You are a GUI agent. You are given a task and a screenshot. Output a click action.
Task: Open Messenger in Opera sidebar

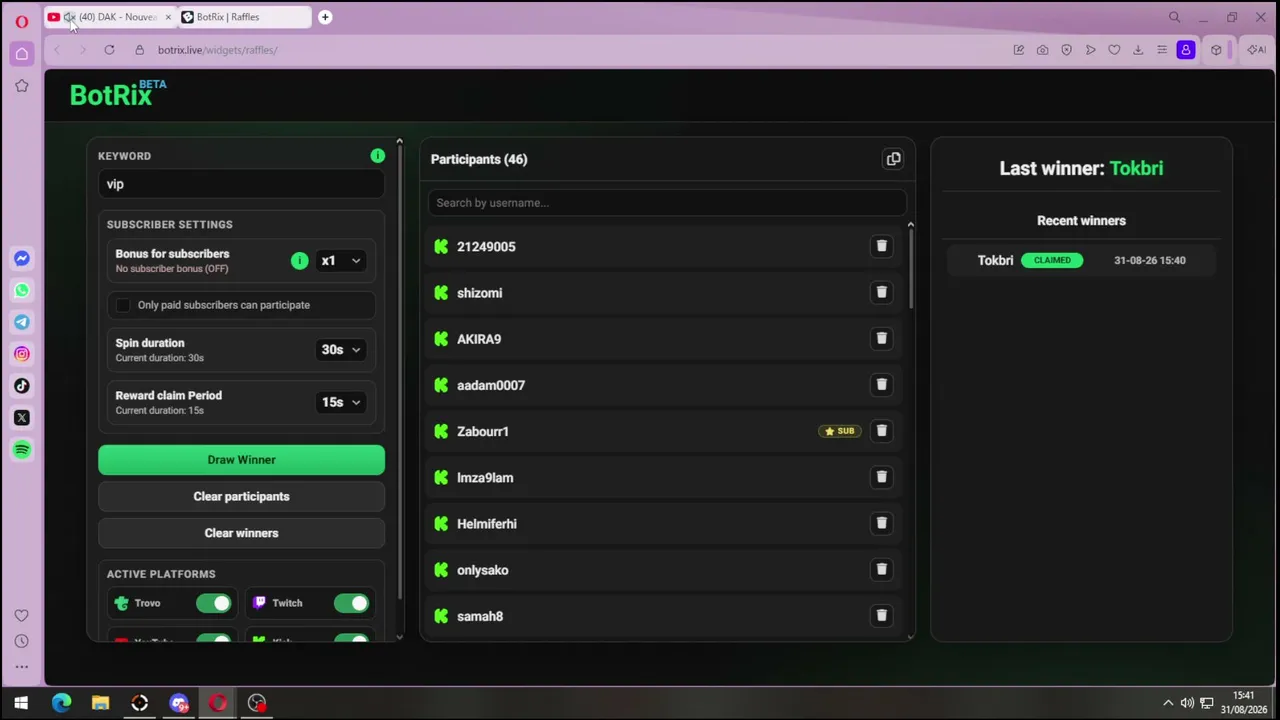(x=22, y=258)
